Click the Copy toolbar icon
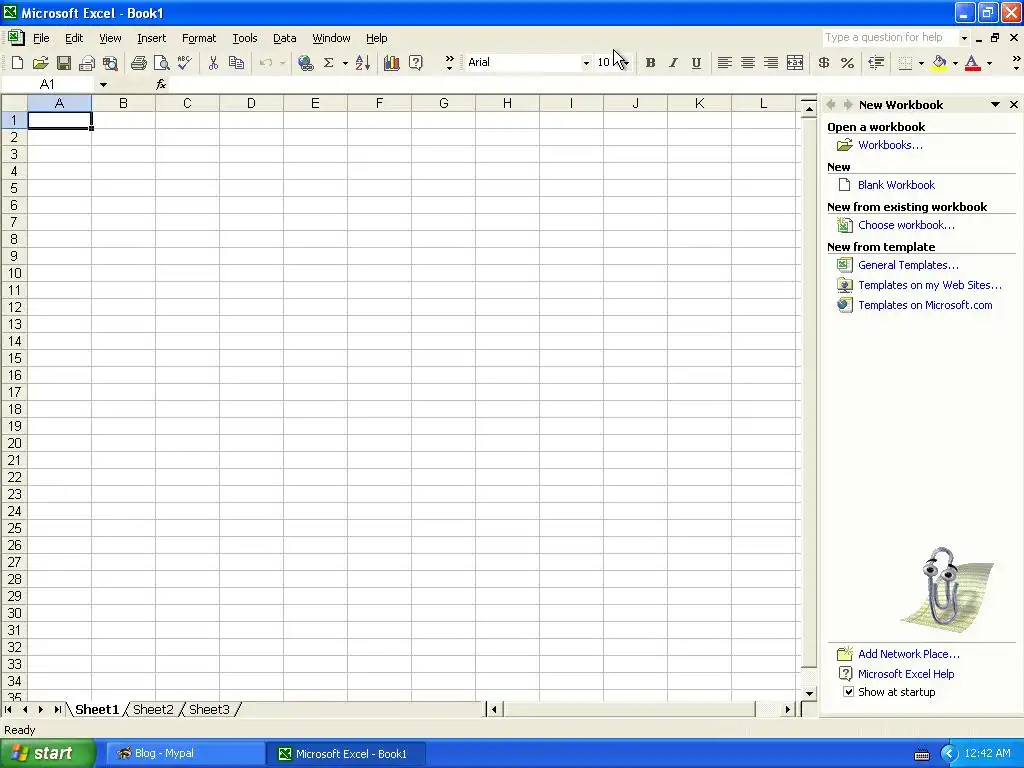 point(236,63)
